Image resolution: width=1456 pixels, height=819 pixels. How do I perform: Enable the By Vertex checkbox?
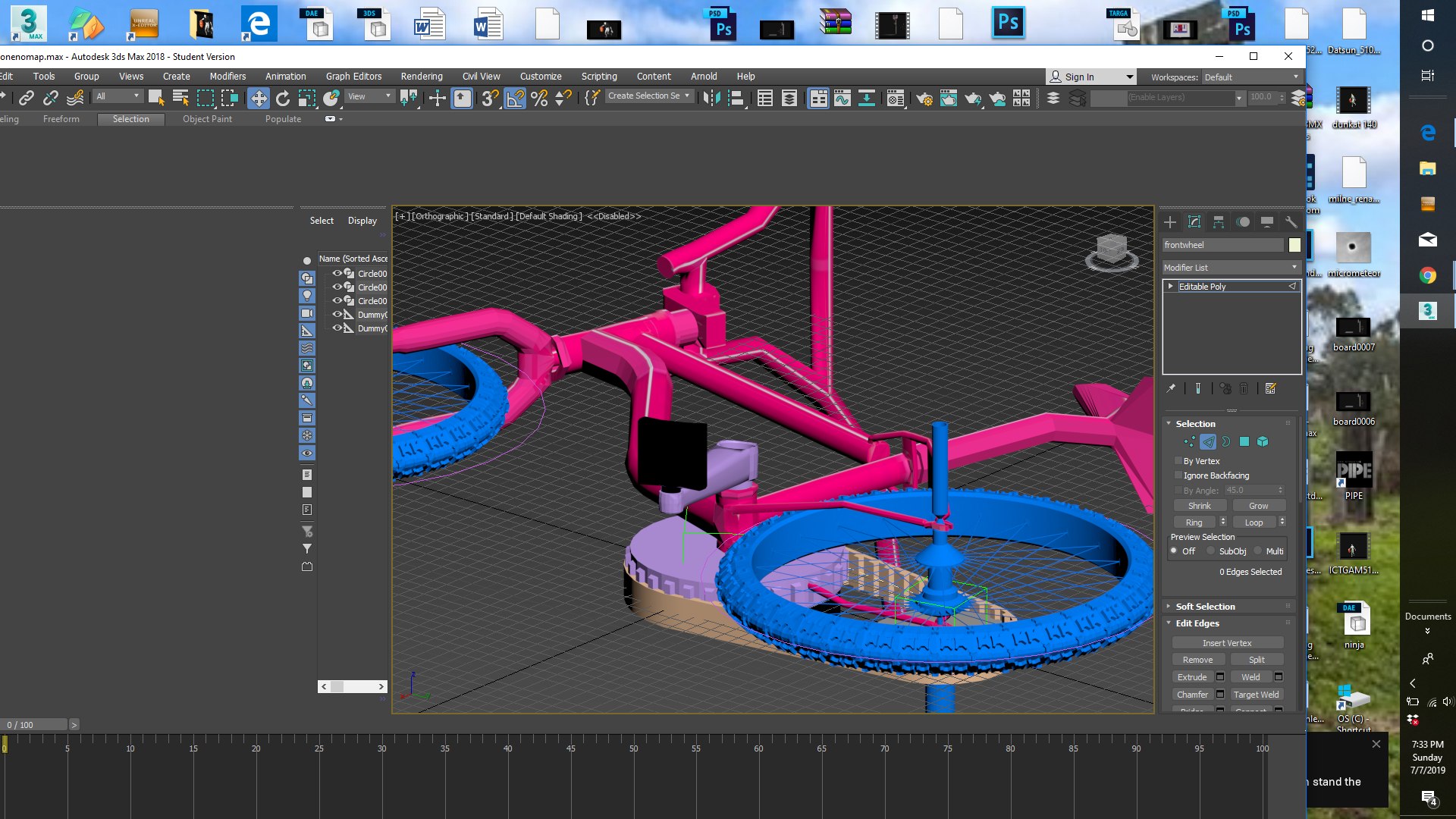[1178, 461]
